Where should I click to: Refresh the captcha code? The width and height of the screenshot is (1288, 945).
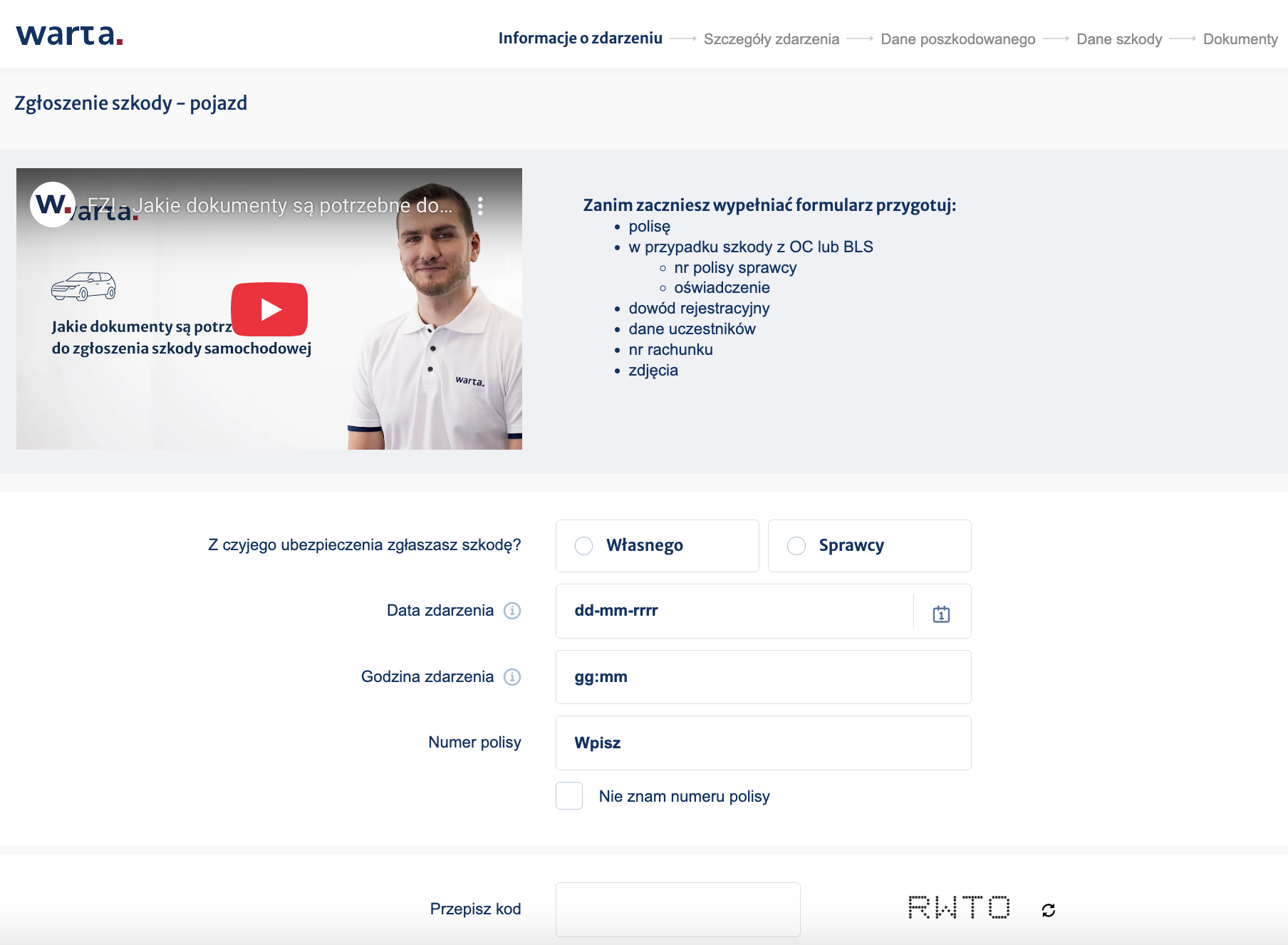tap(1047, 909)
